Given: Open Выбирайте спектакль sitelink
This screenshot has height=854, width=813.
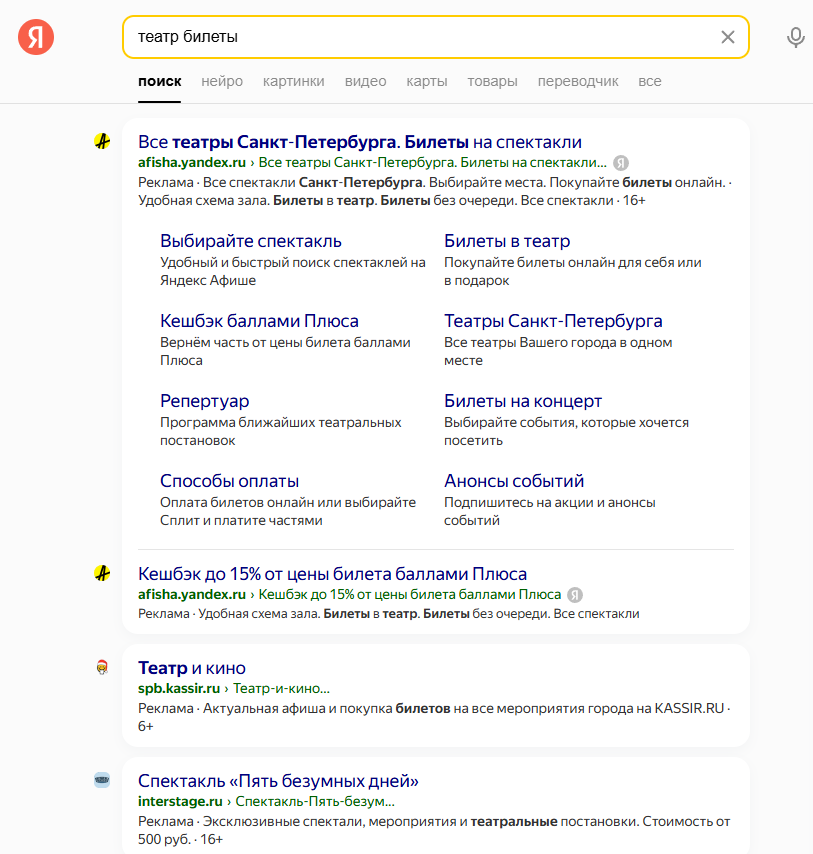Looking at the screenshot, I should point(251,241).
